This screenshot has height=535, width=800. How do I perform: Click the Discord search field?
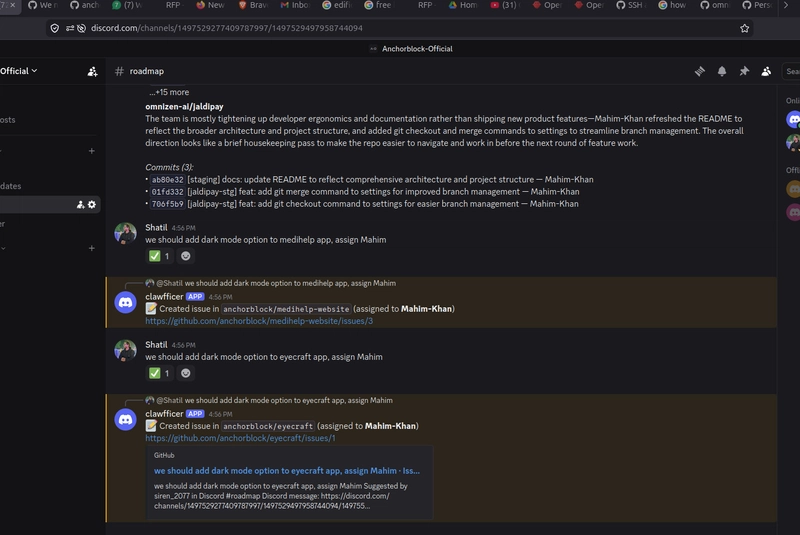(791, 71)
